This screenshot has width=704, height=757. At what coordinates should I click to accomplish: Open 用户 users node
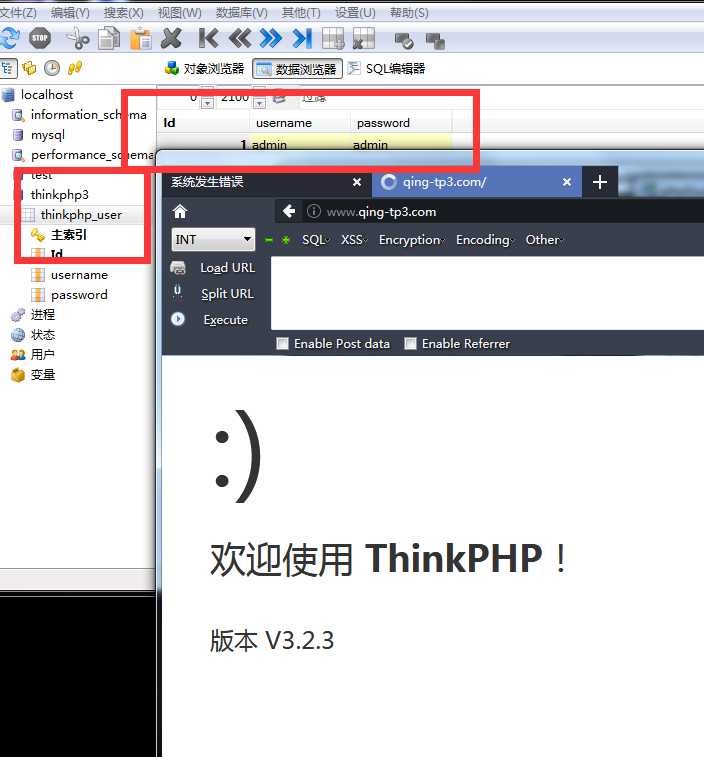[x=42, y=355]
